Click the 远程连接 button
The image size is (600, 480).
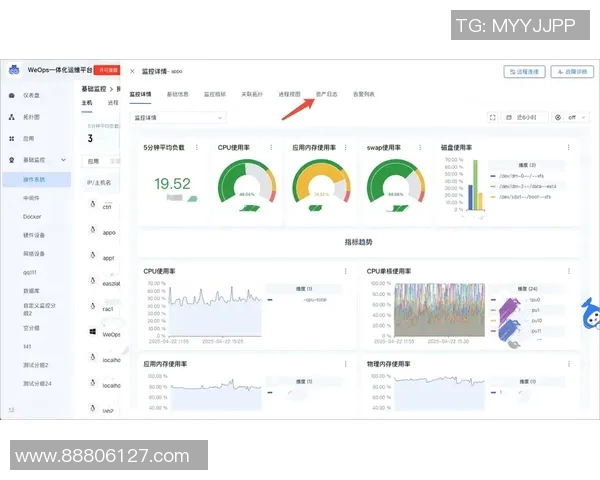coord(524,72)
